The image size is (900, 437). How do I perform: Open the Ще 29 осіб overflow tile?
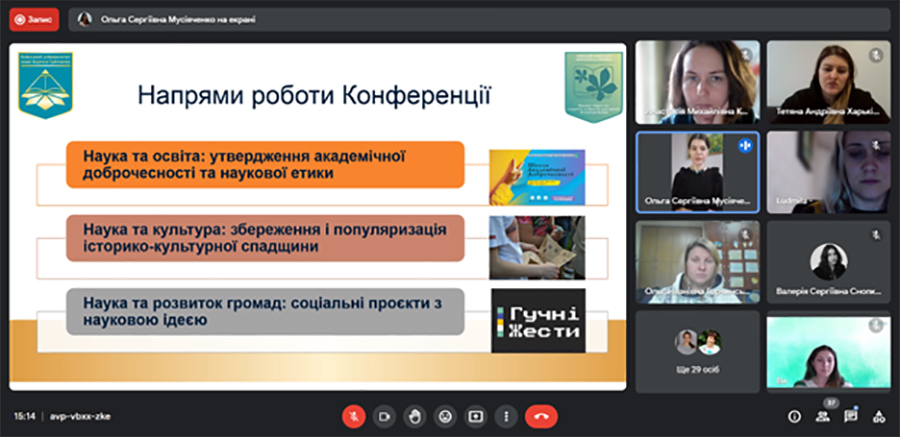697,352
